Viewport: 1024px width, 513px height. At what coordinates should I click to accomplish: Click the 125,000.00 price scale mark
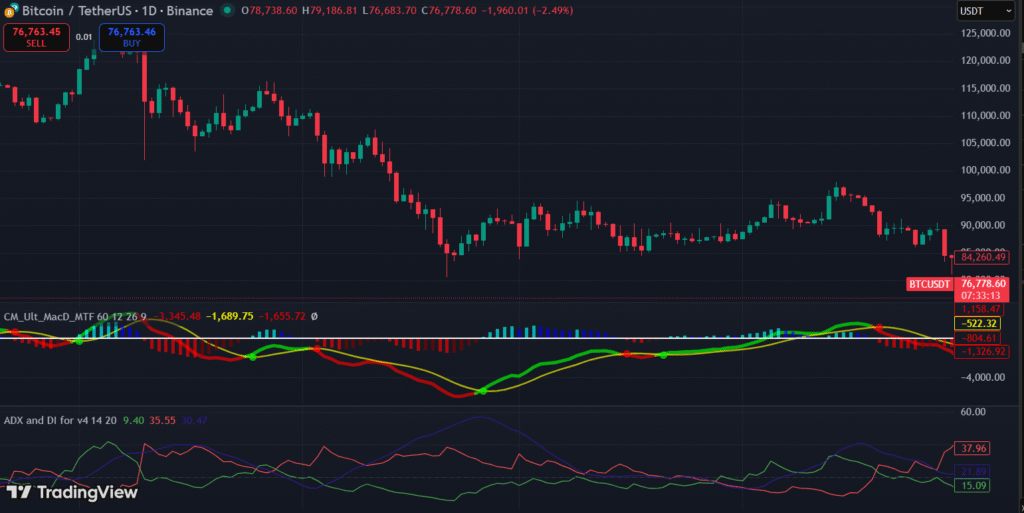985,32
